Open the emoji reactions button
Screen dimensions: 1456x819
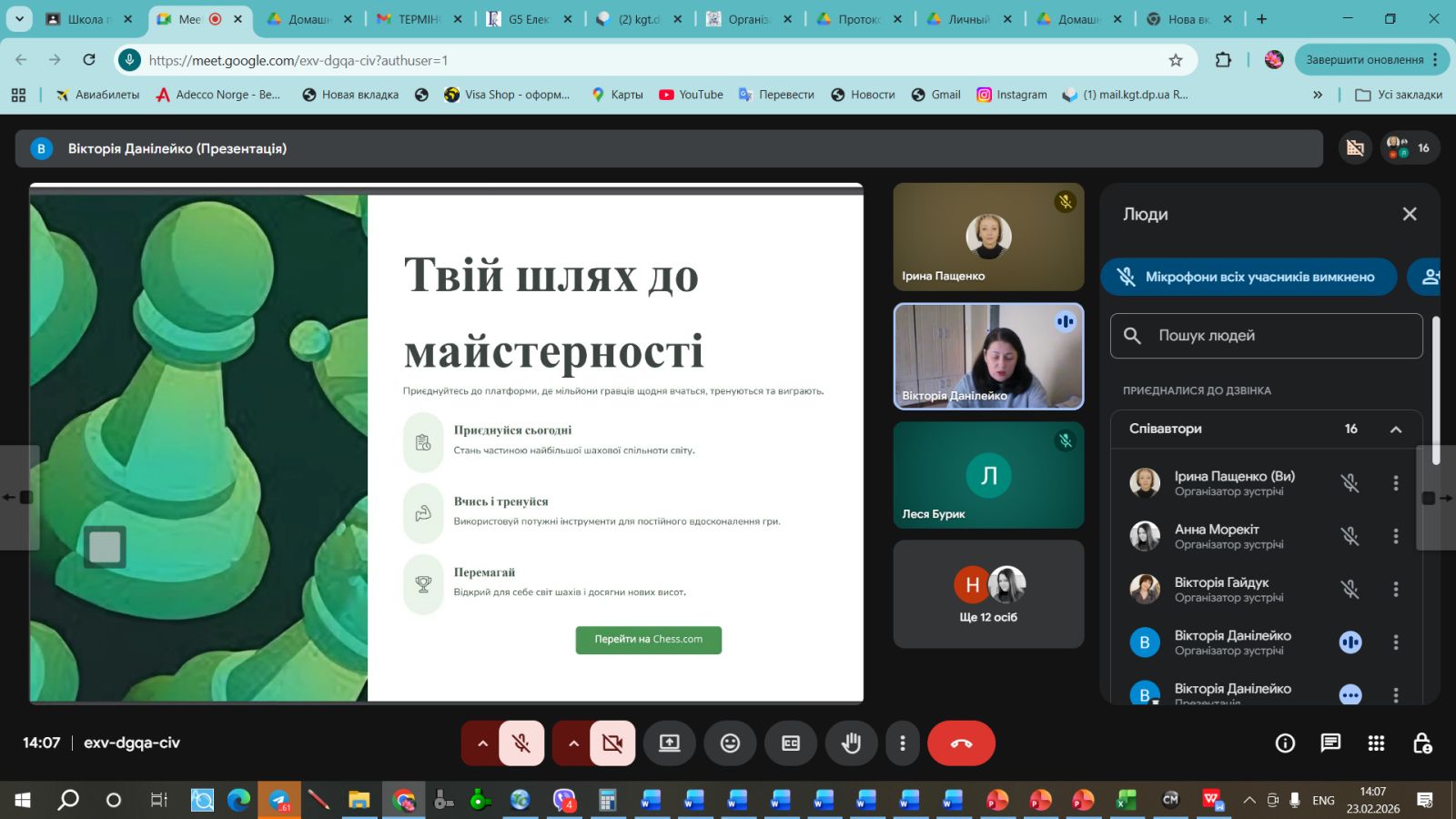[730, 743]
